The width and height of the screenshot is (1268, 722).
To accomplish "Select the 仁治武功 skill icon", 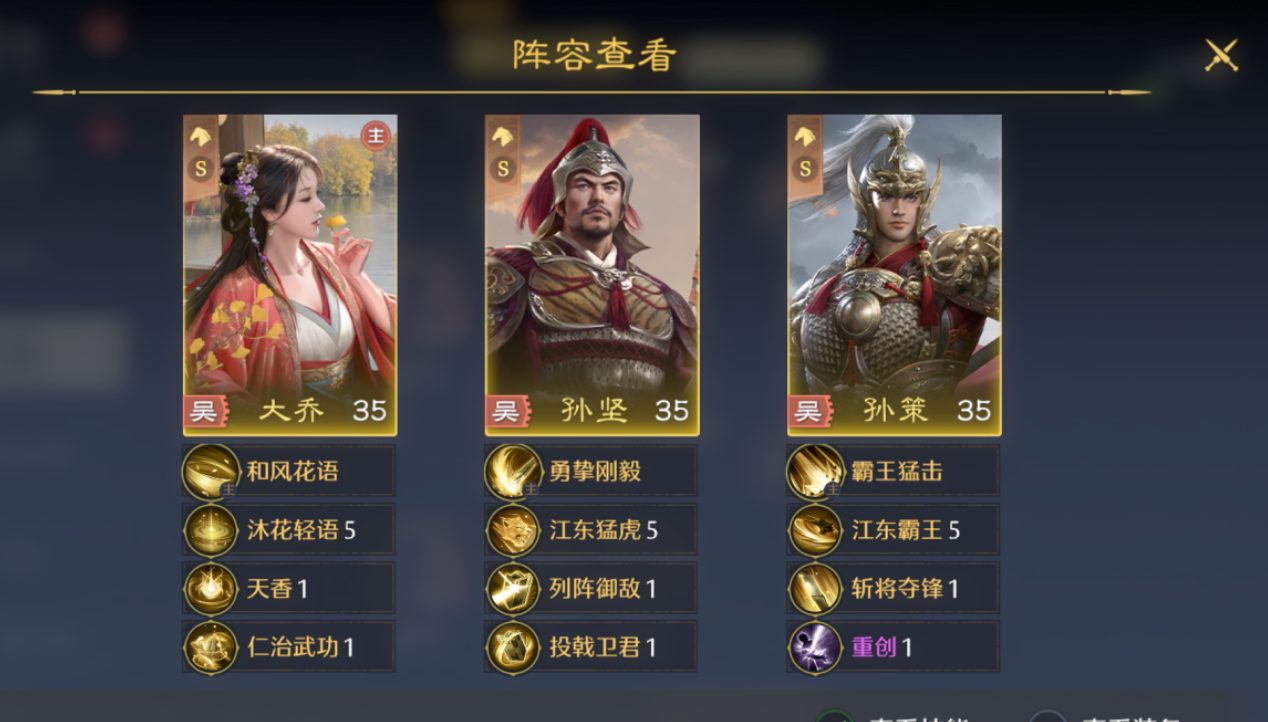I will coord(212,647).
